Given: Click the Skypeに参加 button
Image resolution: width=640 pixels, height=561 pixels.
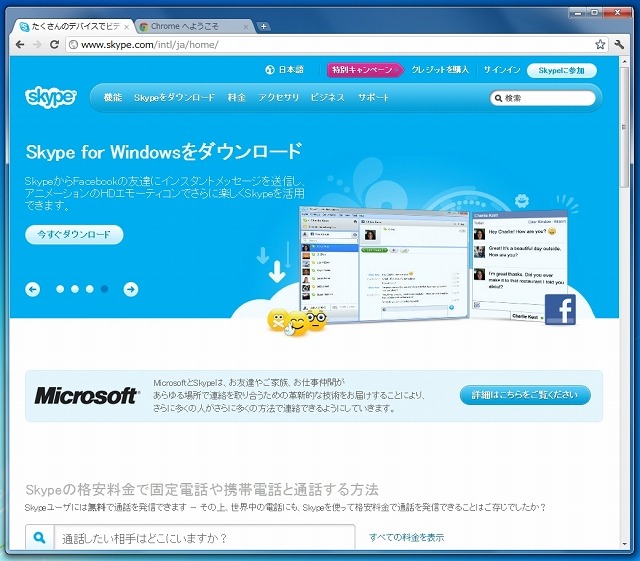Looking at the screenshot, I should 562,70.
